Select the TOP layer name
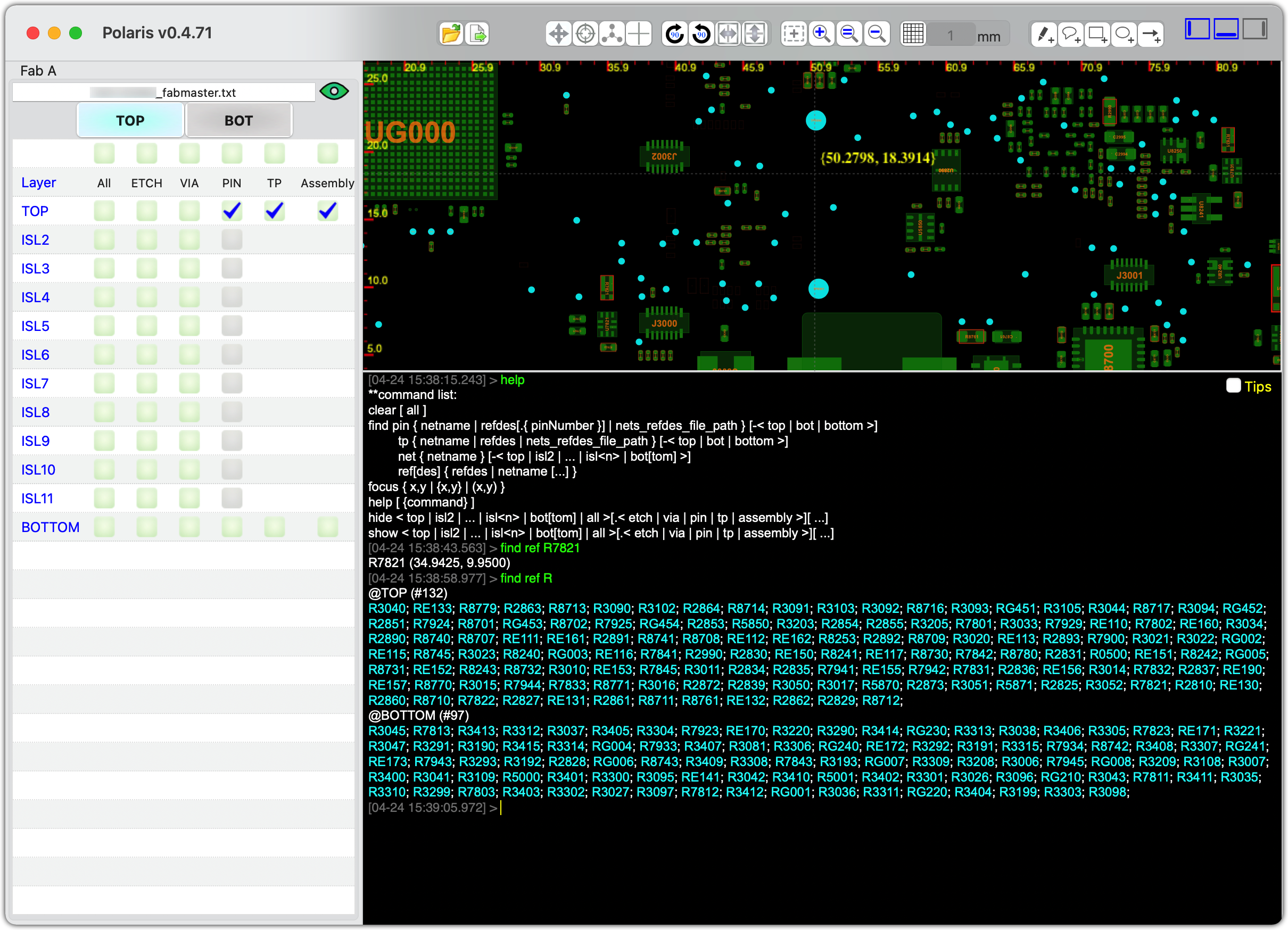This screenshot has height=930, width=1288. click(x=35, y=211)
